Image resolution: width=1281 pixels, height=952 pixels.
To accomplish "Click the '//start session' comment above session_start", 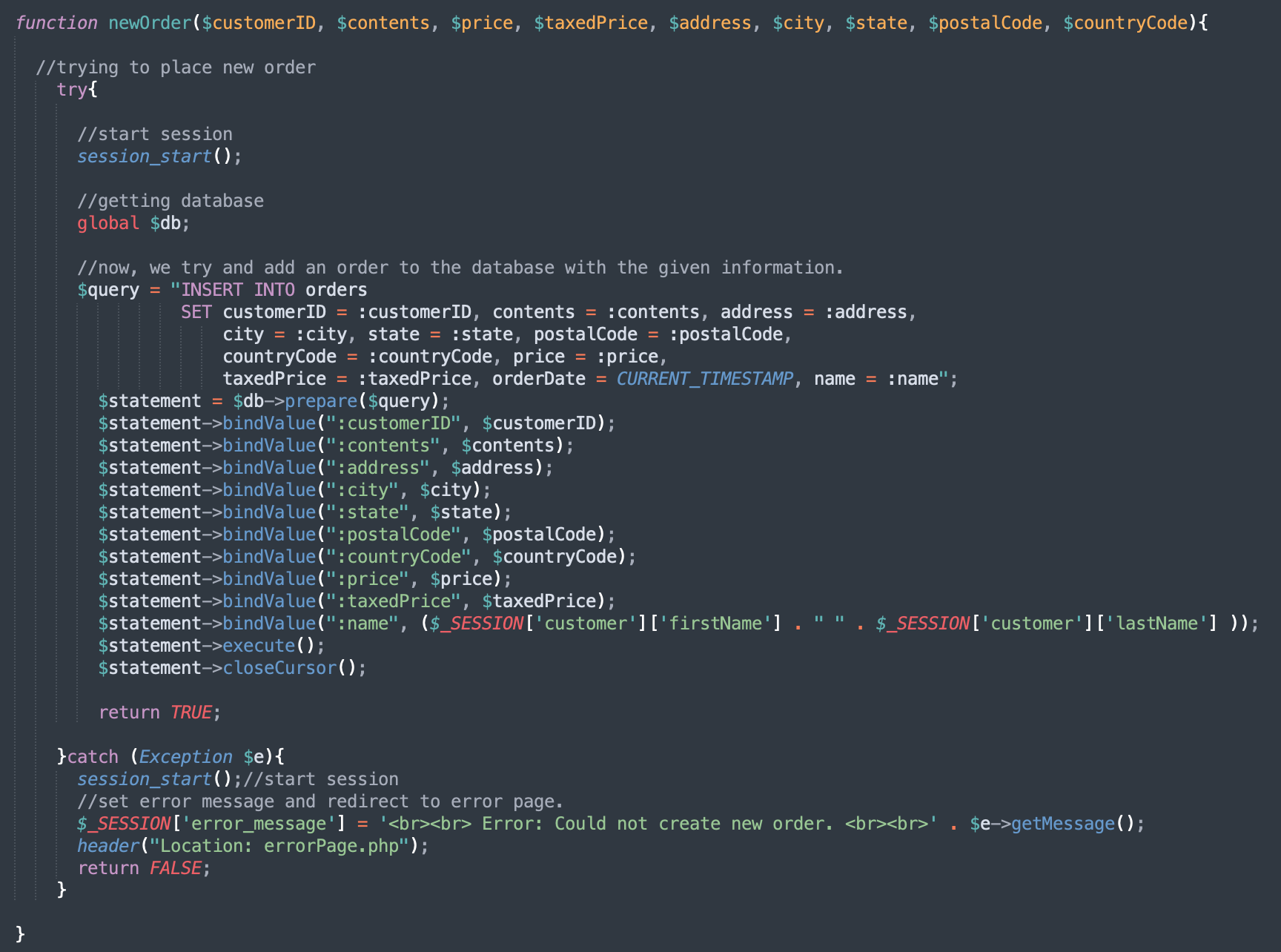I will 155,134.
